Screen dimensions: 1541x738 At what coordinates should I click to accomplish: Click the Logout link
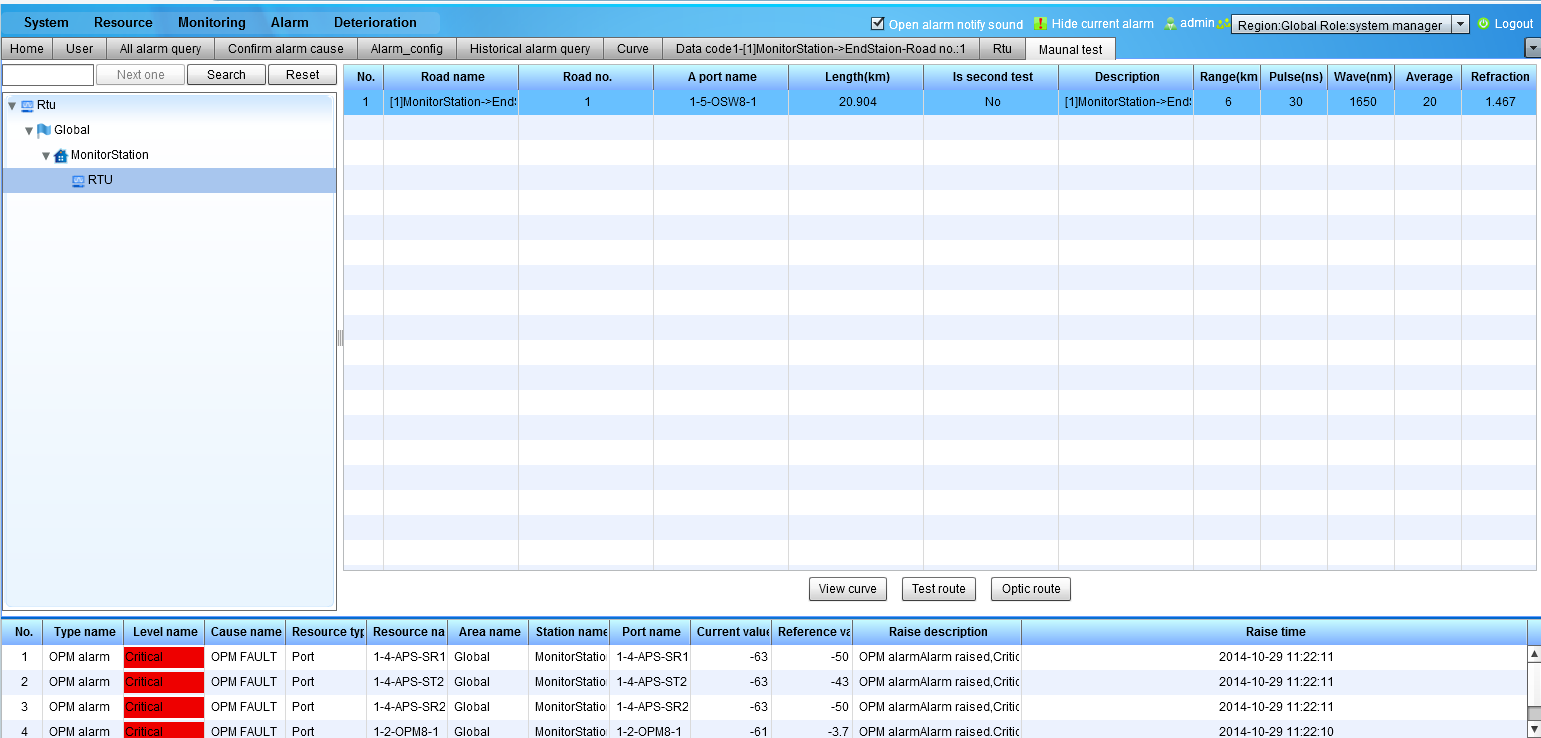point(1514,24)
